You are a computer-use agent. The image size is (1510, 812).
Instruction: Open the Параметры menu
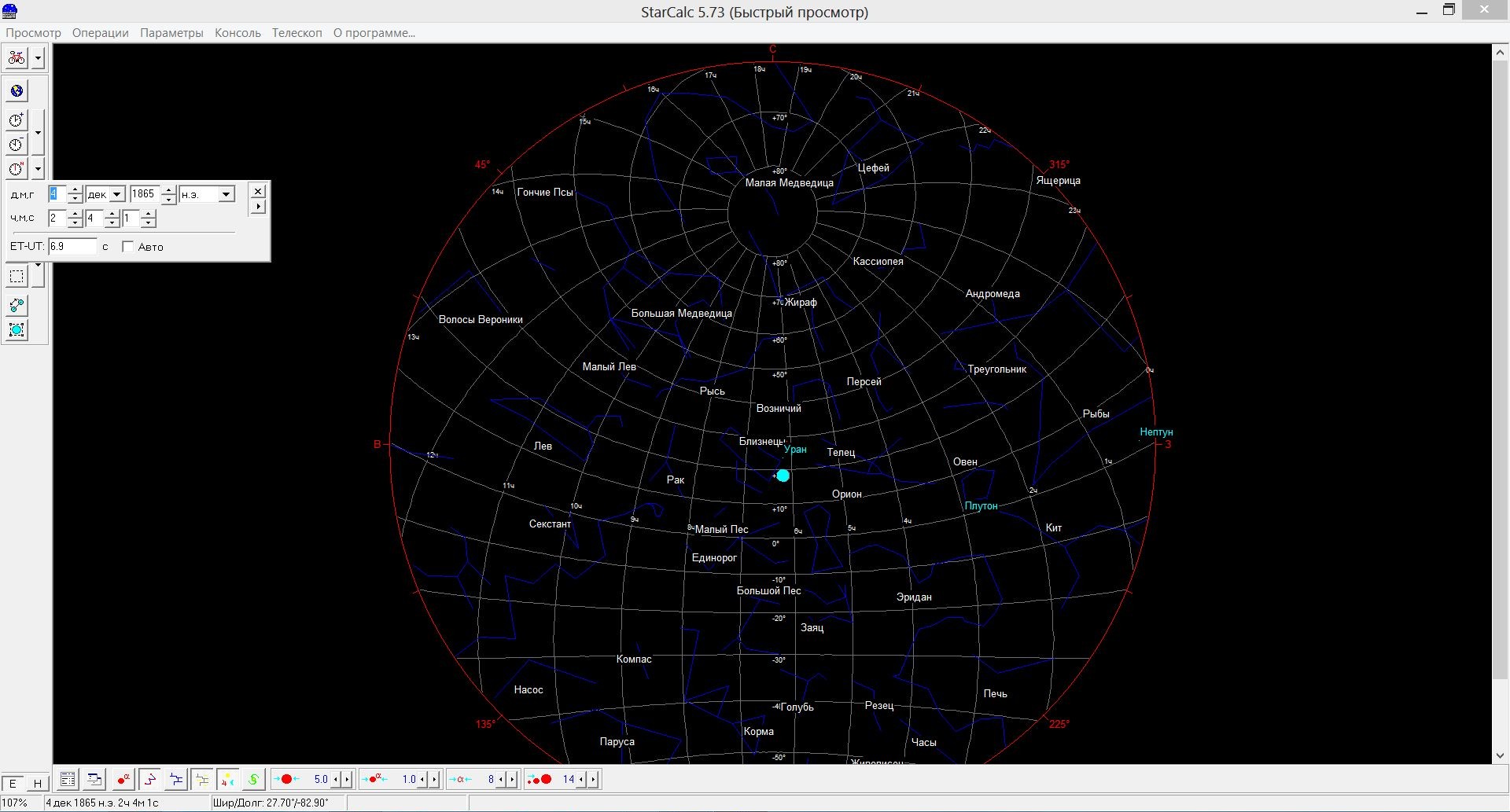click(x=171, y=33)
